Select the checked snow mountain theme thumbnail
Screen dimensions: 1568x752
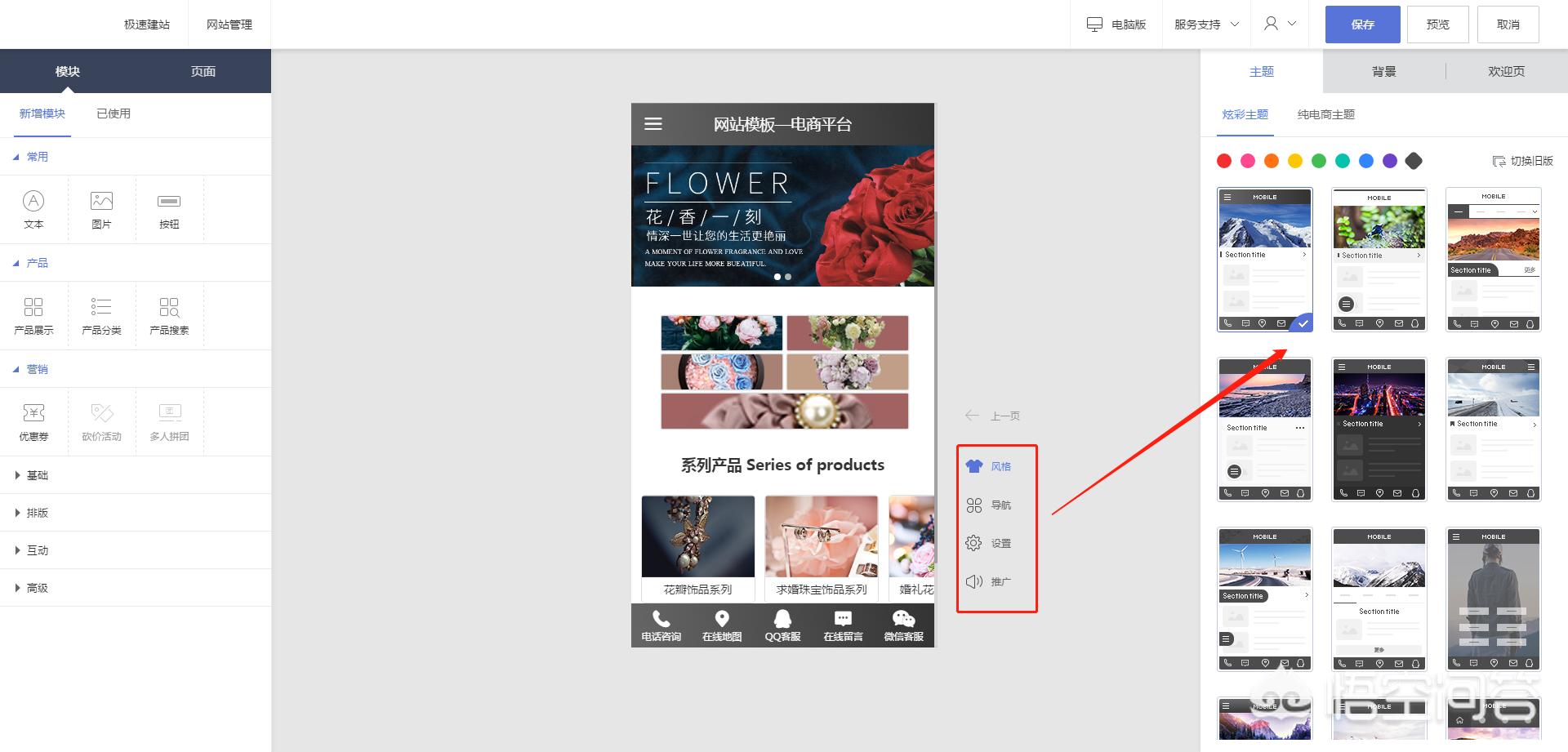(1265, 260)
